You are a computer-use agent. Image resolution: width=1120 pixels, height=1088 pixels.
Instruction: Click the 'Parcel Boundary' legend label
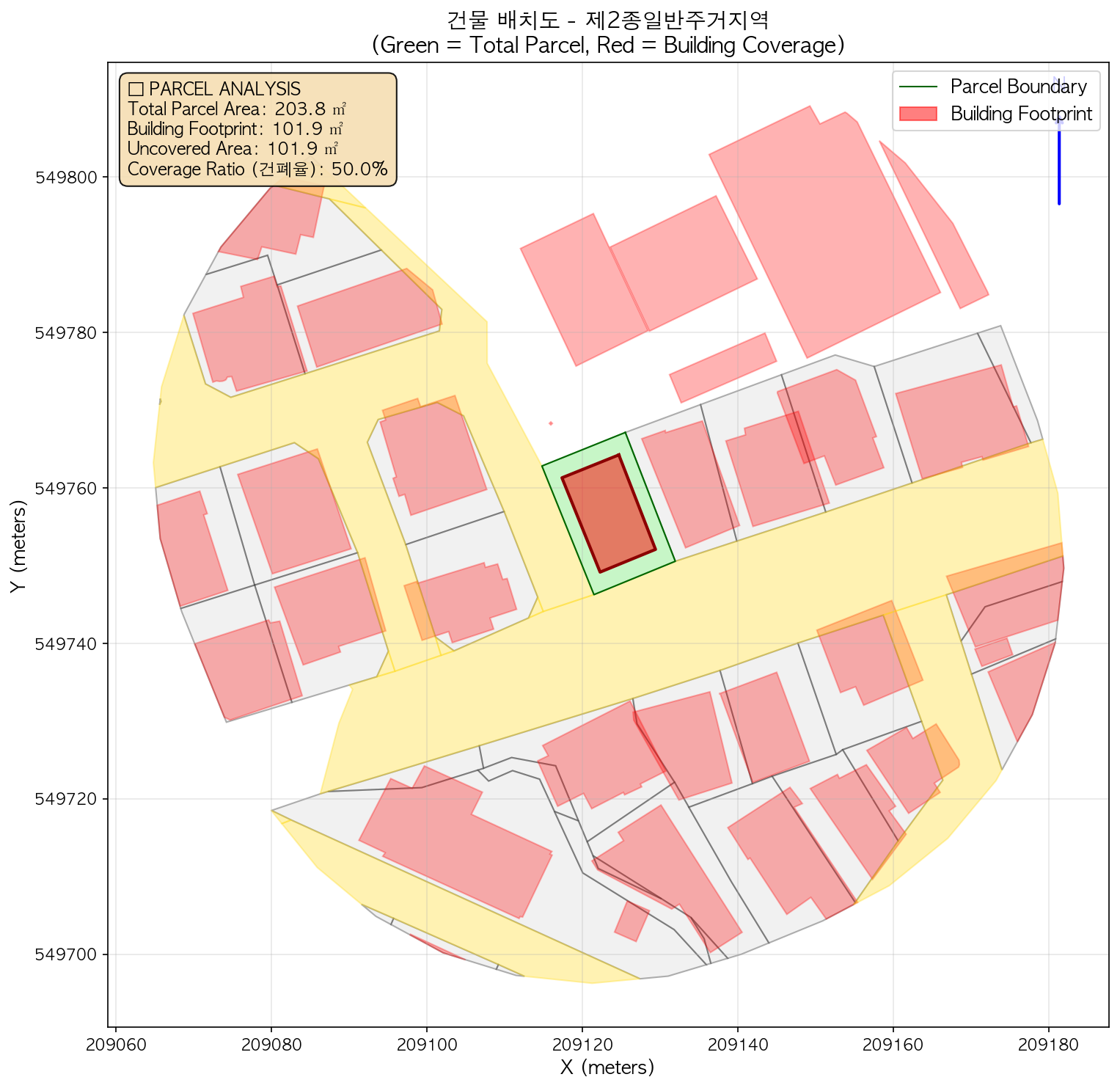[1018, 87]
